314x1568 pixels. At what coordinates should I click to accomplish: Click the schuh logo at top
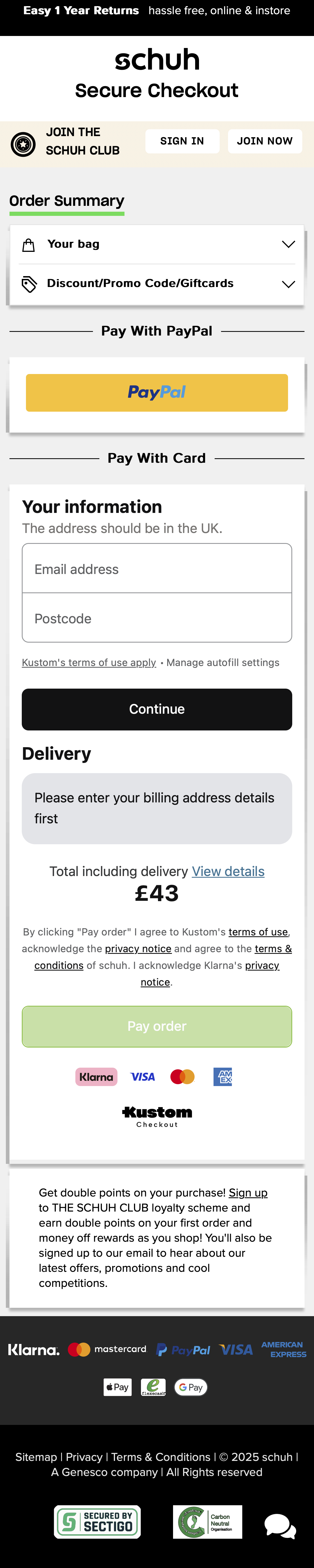pos(157,60)
